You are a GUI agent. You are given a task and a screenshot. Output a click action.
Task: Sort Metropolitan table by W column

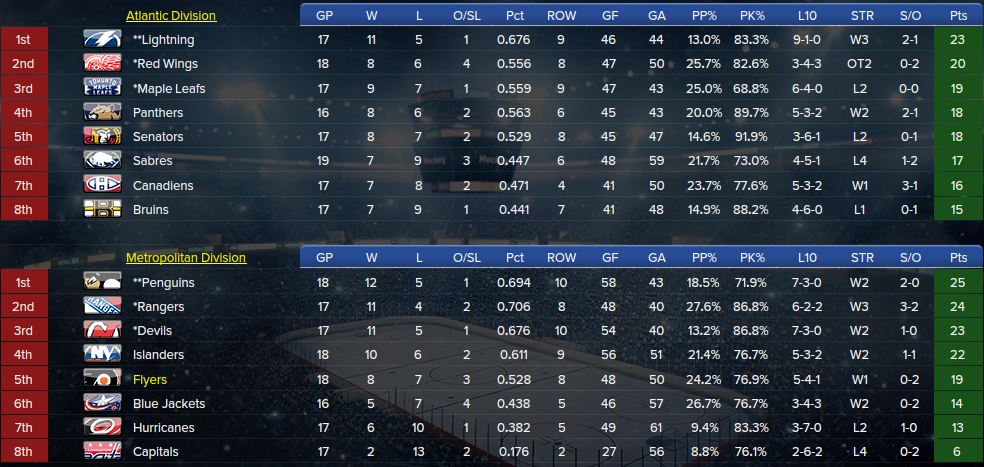tap(371, 258)
